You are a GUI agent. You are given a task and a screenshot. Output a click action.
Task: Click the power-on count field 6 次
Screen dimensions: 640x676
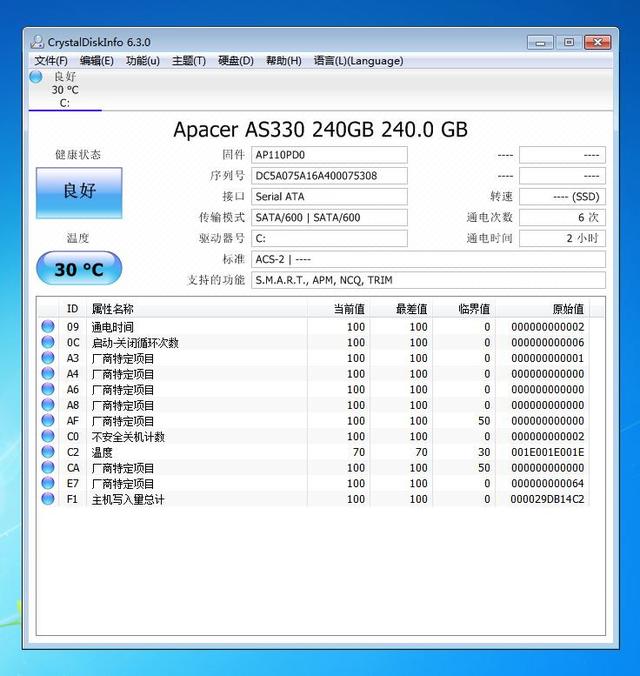coord(562,217)
